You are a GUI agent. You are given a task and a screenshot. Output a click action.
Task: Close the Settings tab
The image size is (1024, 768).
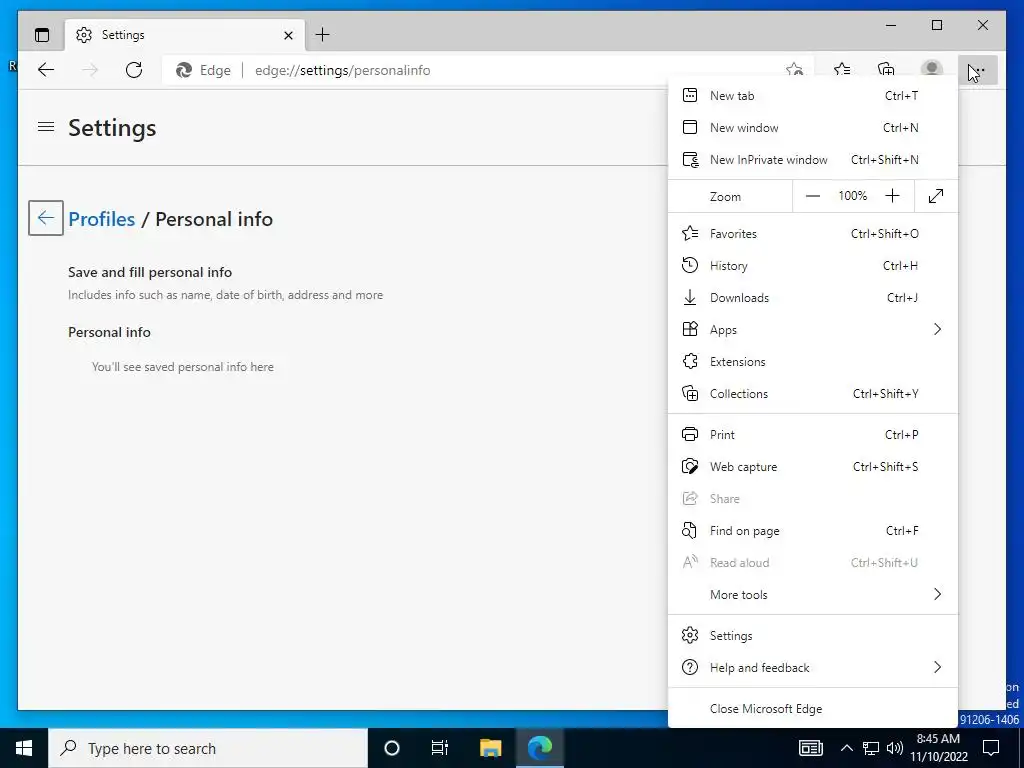click(x=288, y=35)
